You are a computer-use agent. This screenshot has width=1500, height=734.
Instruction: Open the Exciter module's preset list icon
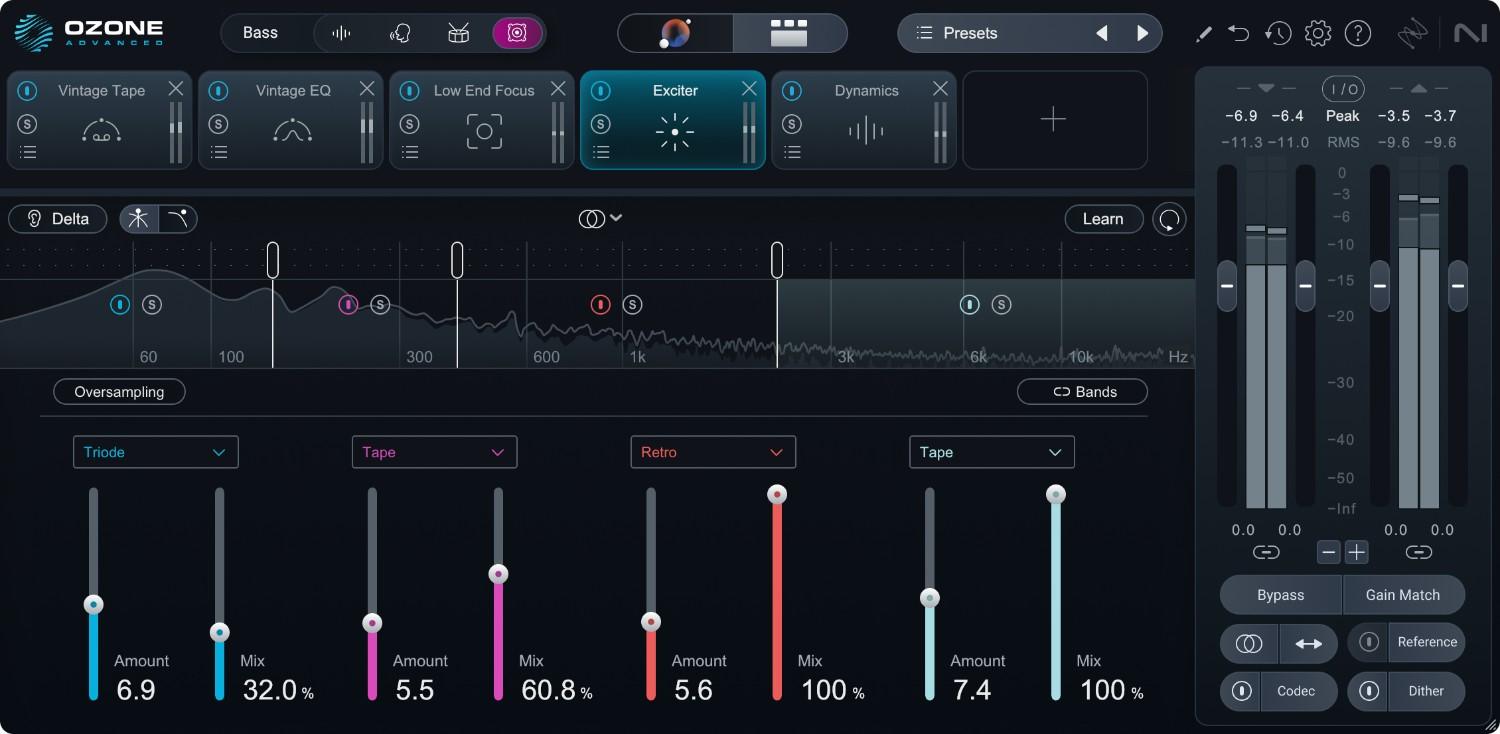(601, 152)
